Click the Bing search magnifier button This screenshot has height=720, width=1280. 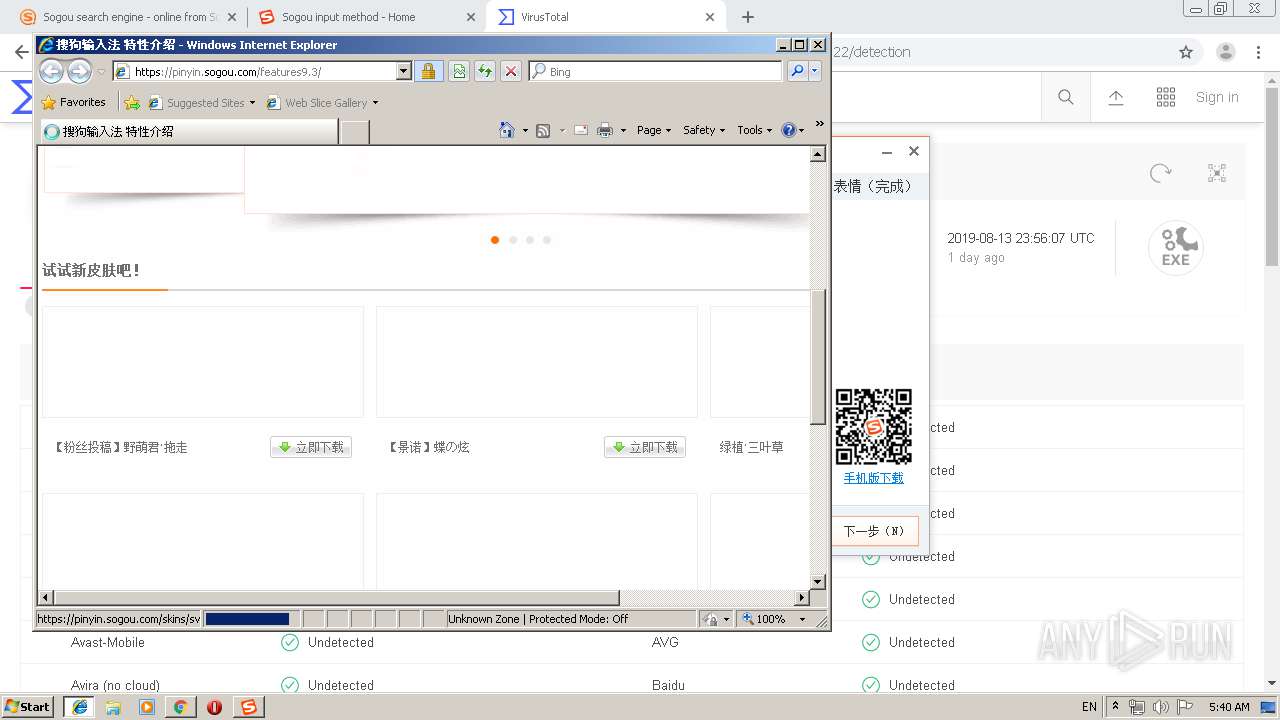tap(797, 71)
